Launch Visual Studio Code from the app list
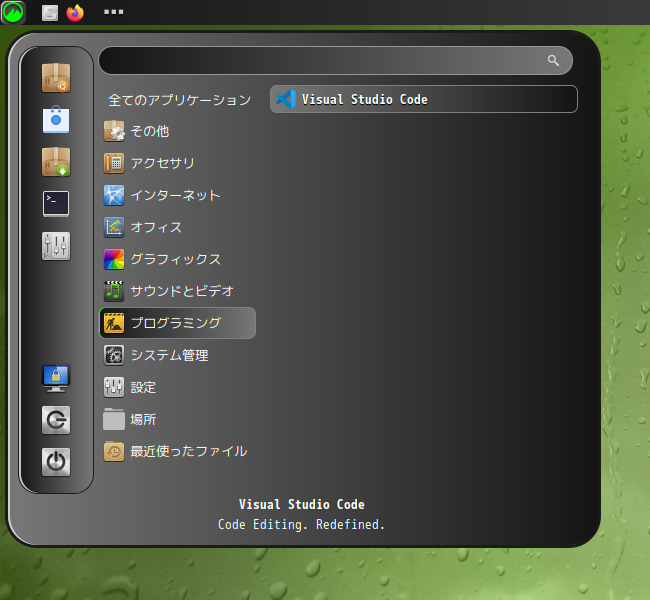This screenshot has height=600, width=650. point(424,99)
